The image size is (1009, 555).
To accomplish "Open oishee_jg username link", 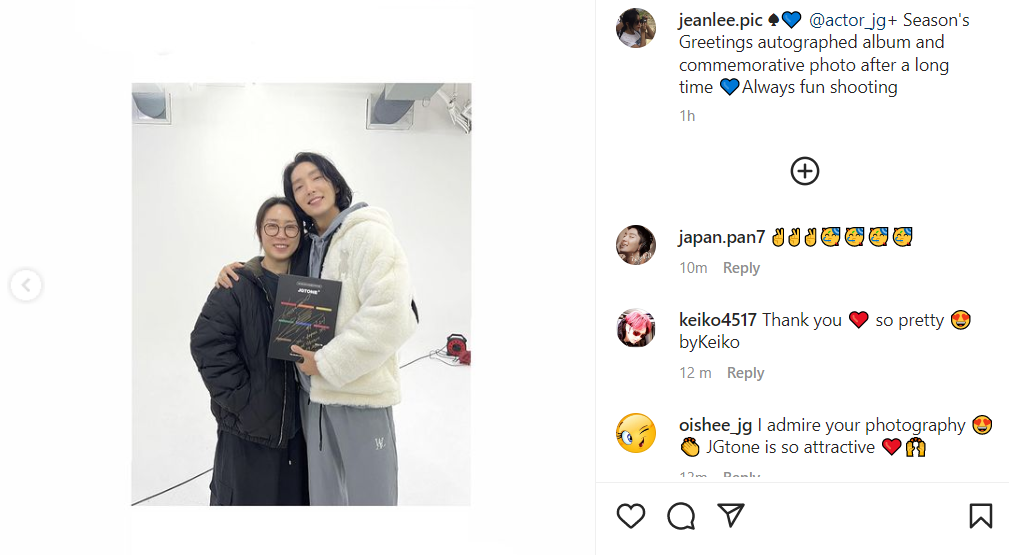I will pos(715,426).
